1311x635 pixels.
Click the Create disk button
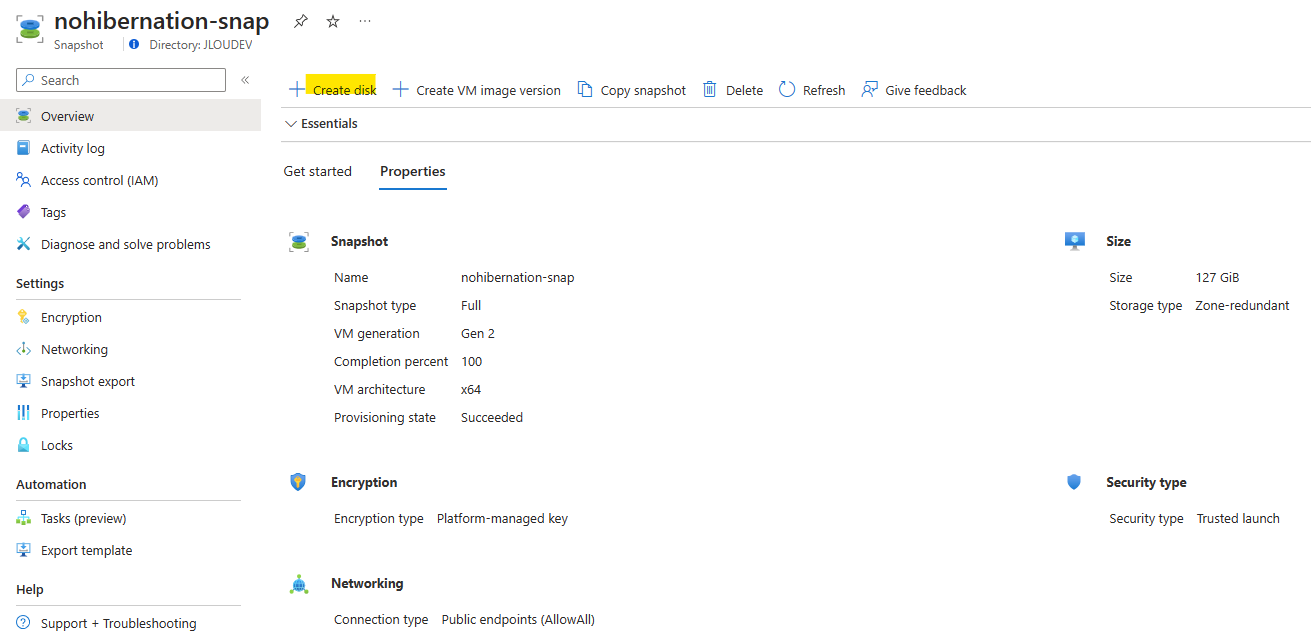333,90
